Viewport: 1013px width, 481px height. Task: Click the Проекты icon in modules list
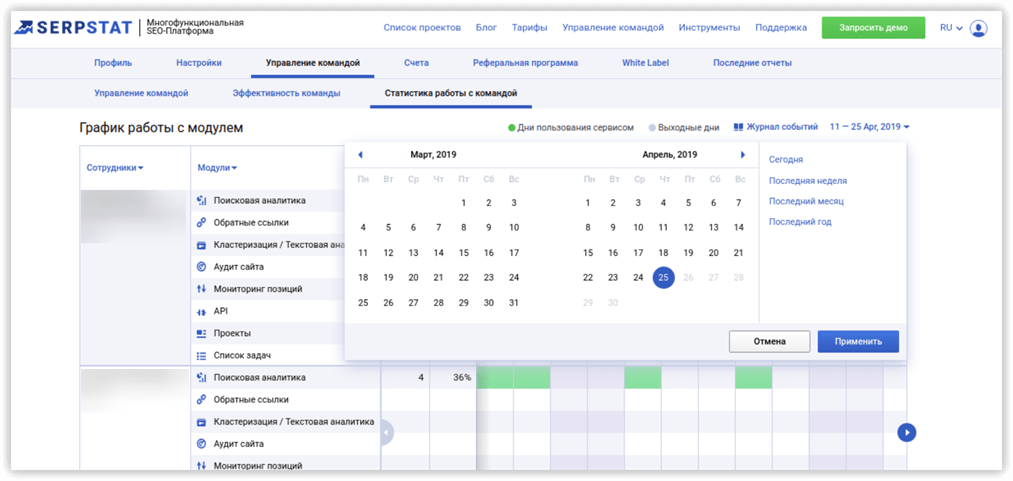coord(201,333)
